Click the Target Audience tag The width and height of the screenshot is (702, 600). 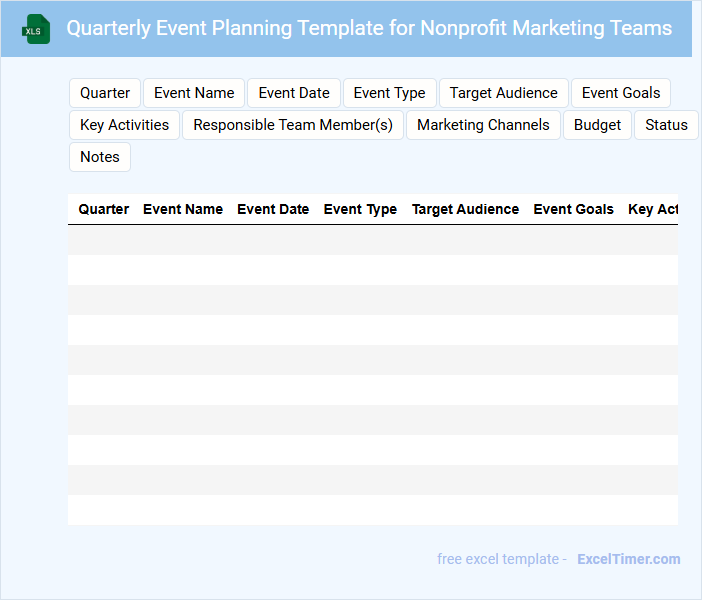(x=503, y=93)
